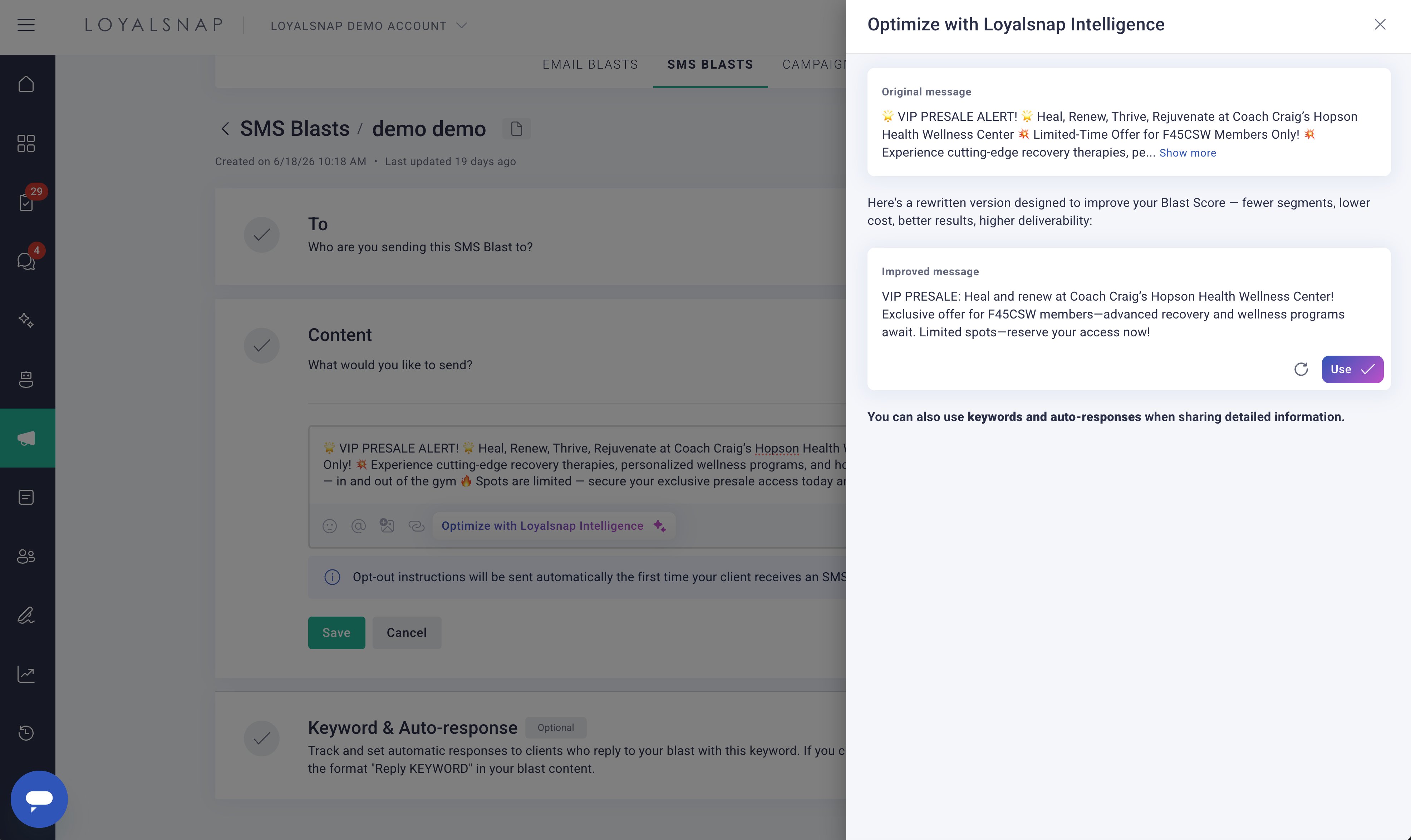This screenshot has height=840, width=1411.
Task: Add an image to the SMS
Action: [387, 526]
